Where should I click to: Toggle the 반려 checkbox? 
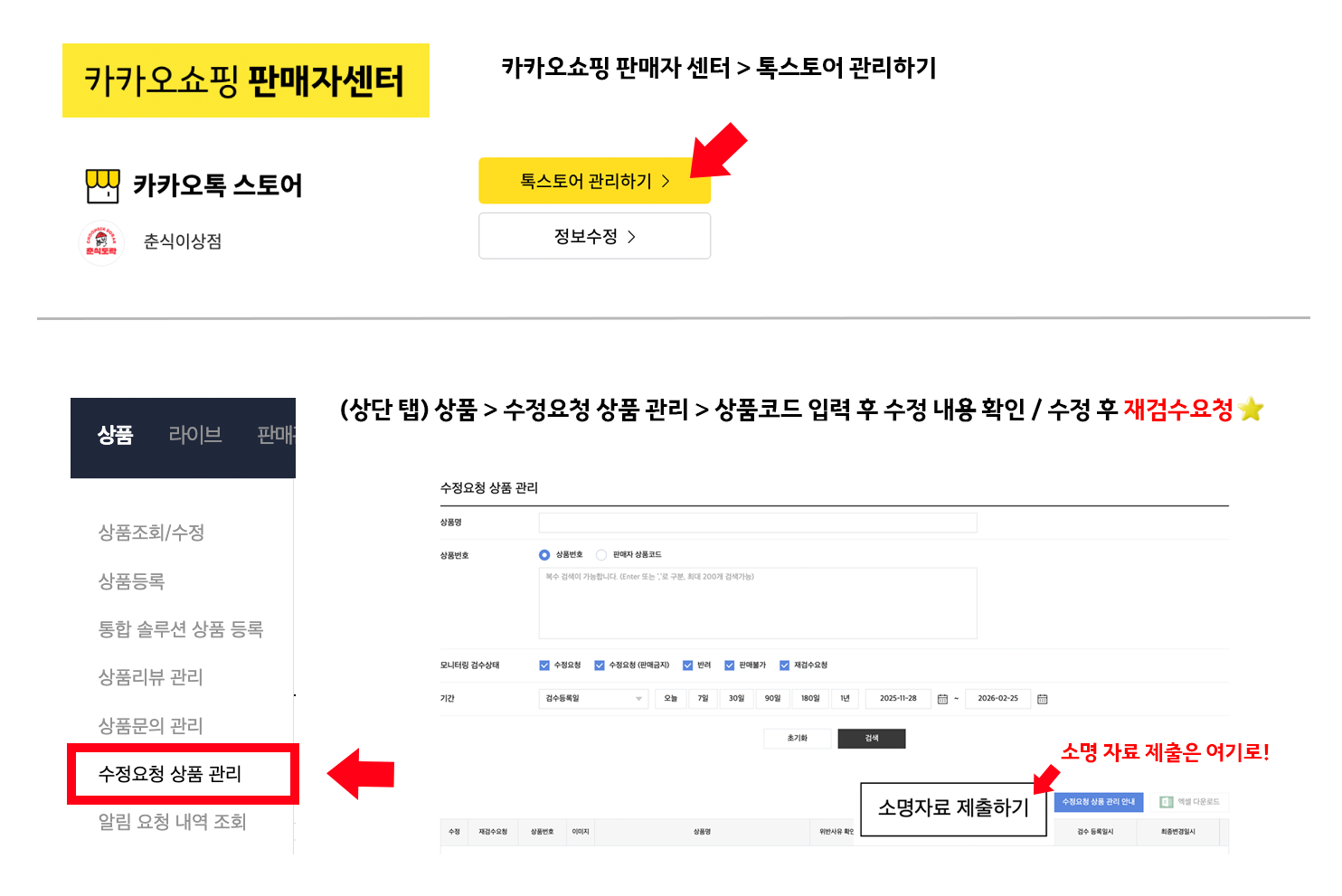pos(687,665)
